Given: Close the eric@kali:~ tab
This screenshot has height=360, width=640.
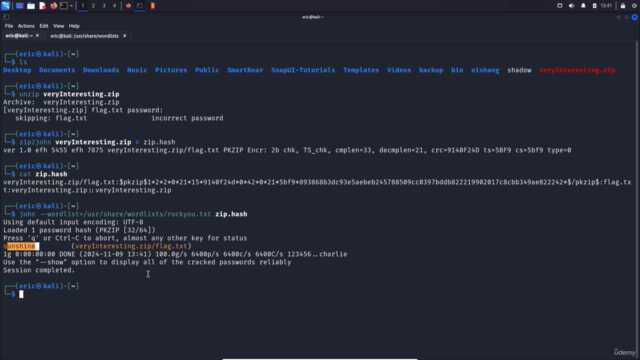Looking at the screenshot, I should point(37,36).
